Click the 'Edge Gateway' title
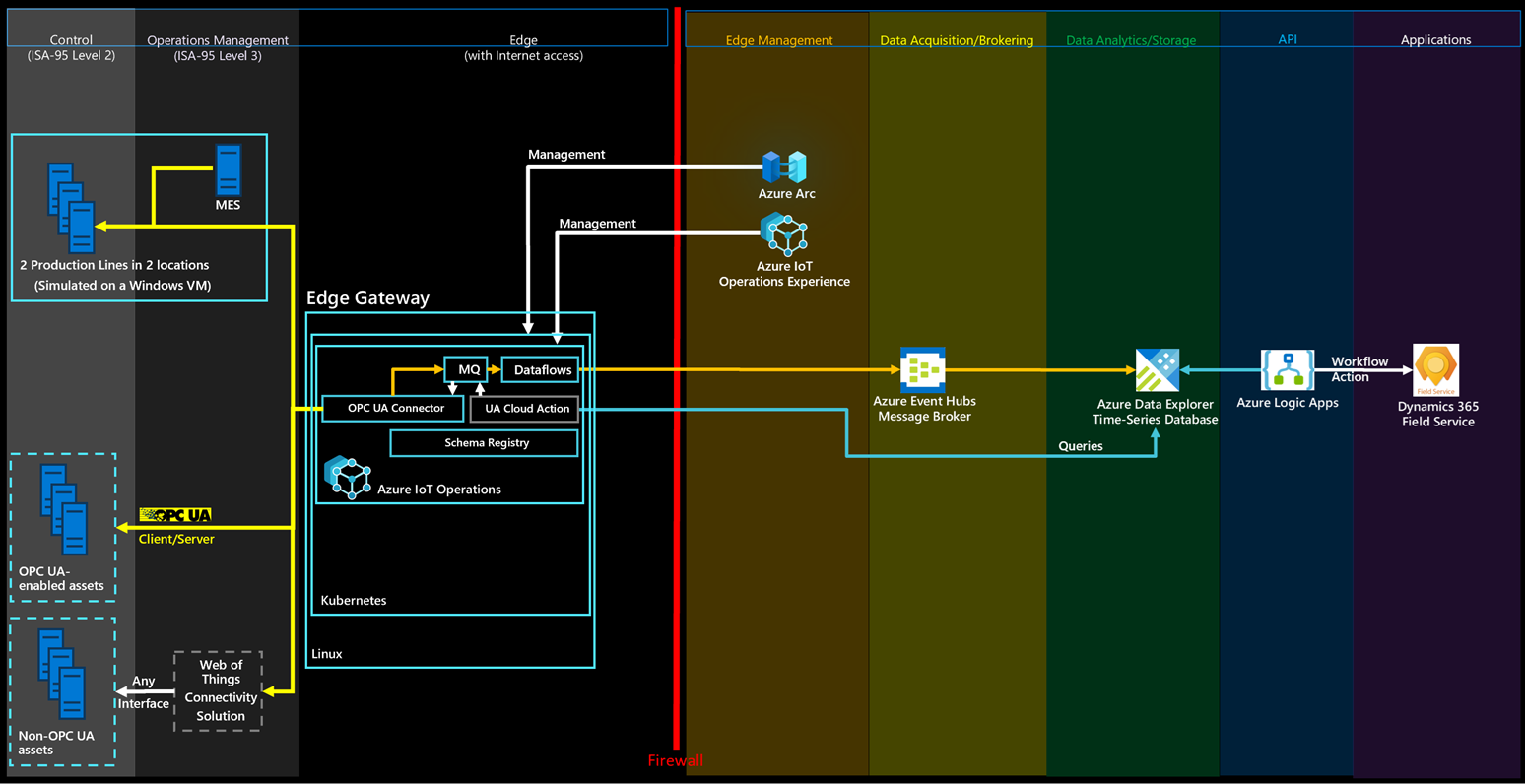1525x784 pixels. tap(367, 297)
